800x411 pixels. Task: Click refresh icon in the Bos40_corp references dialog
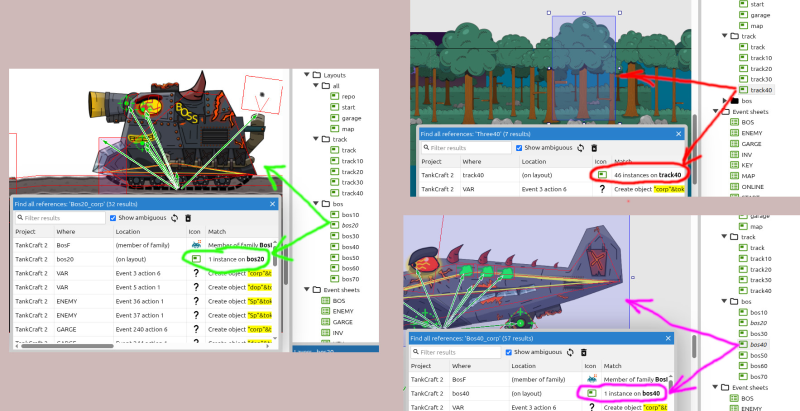pyautogui.click(x=567, y=352)
